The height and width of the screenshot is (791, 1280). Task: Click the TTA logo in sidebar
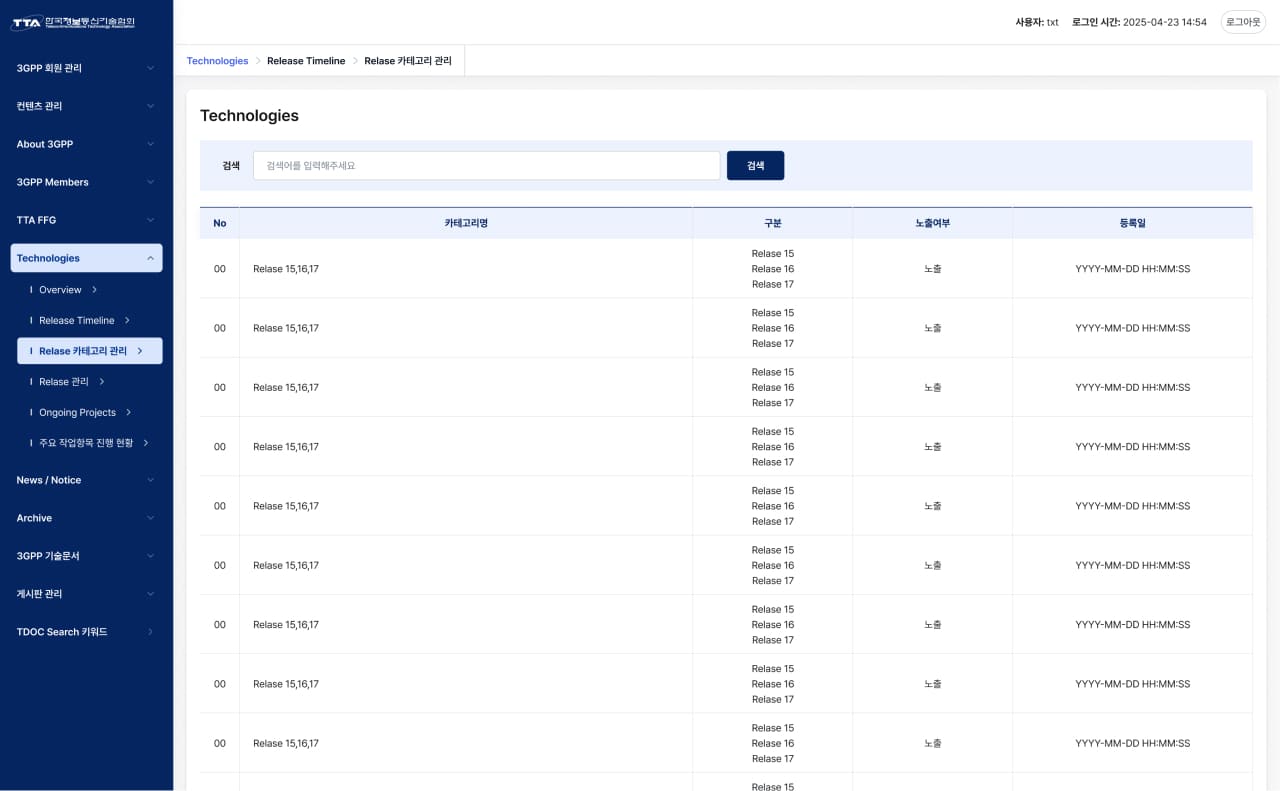pyautogui.click(x=73, y=22)
